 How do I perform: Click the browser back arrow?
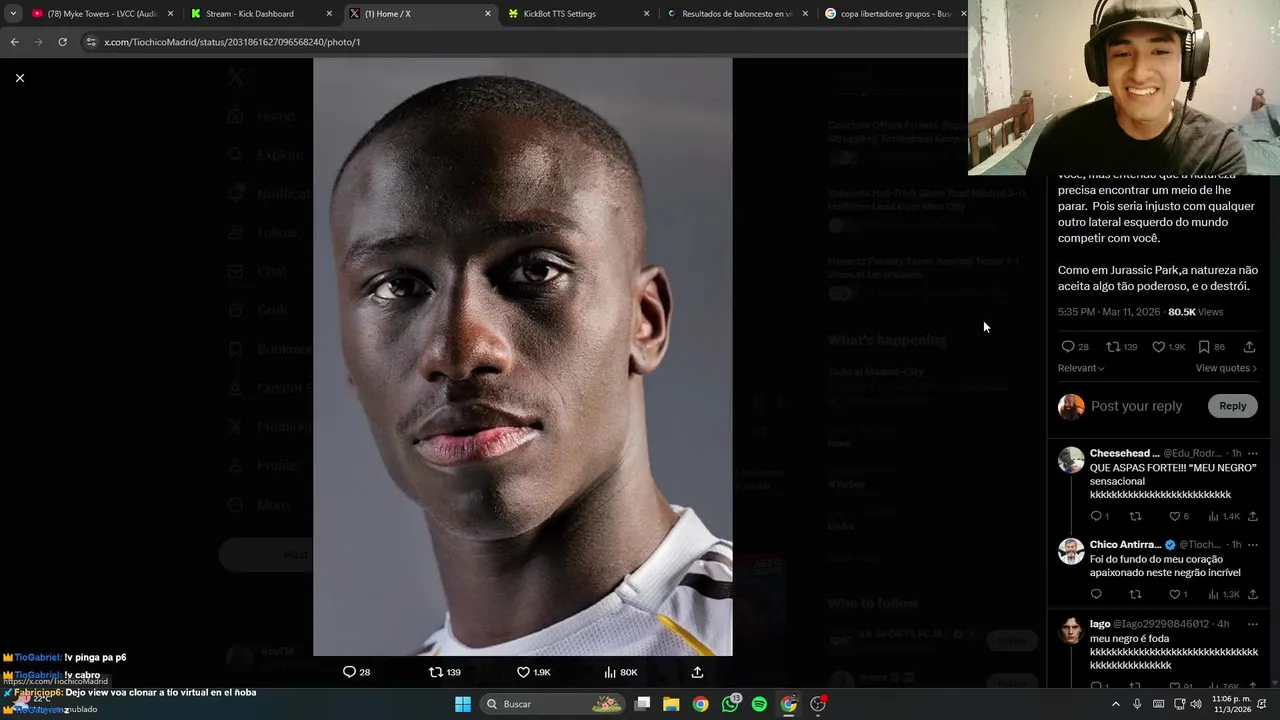[14, 42]
